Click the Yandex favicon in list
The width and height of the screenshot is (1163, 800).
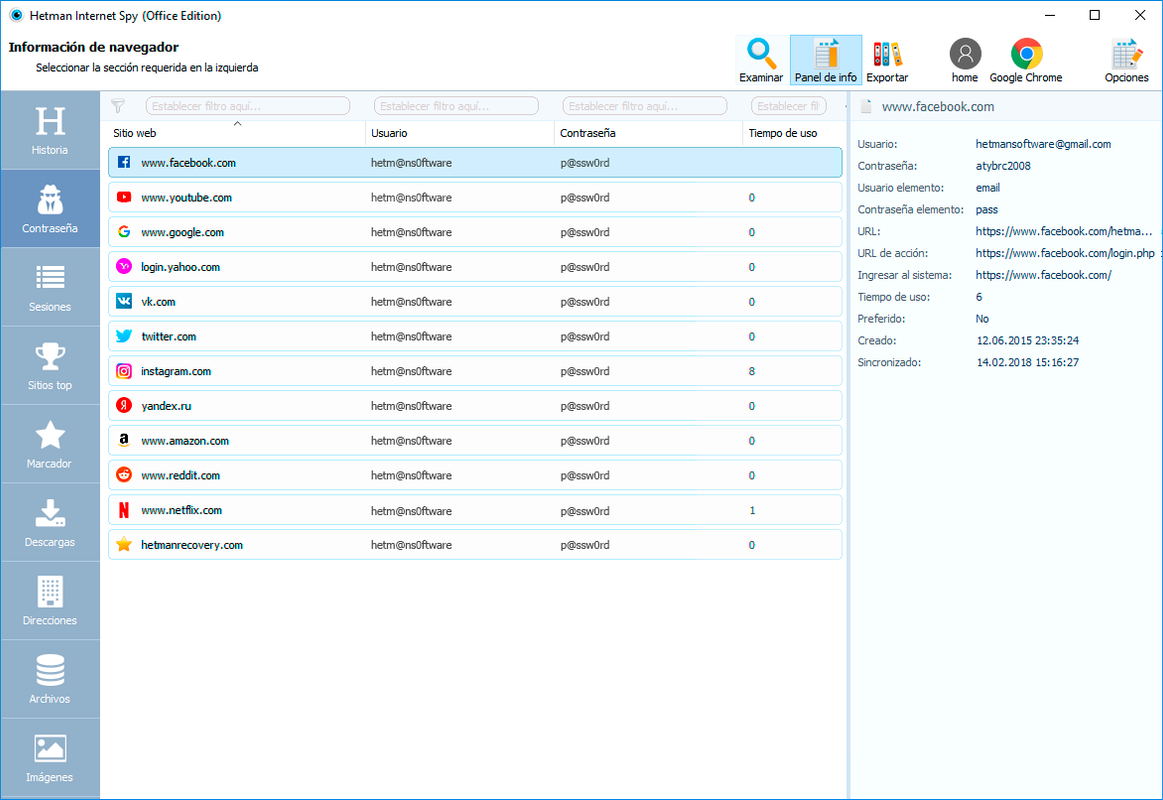[x=124, y=405]
